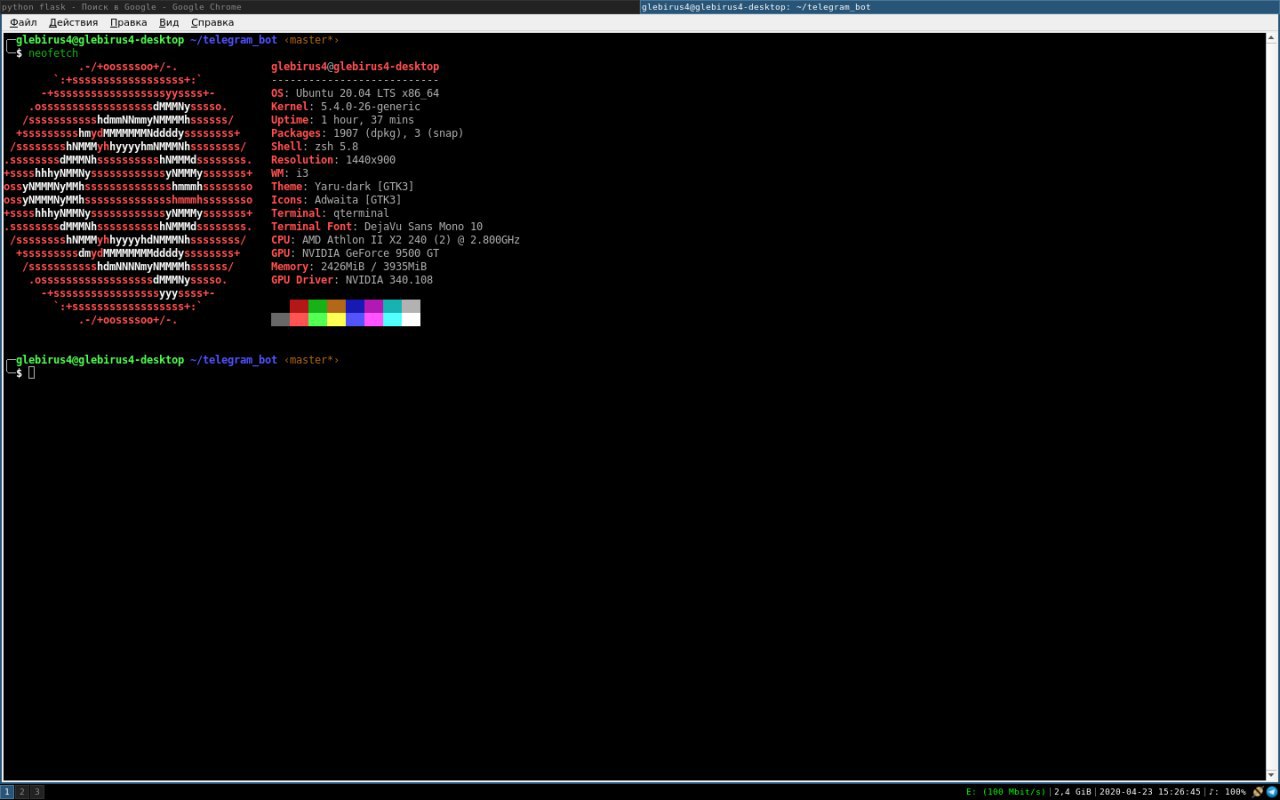This screenshot has width=1280, height=800.
Task: Click the Resolution: 1440x900 line
Action: click(x=333, y=160)
